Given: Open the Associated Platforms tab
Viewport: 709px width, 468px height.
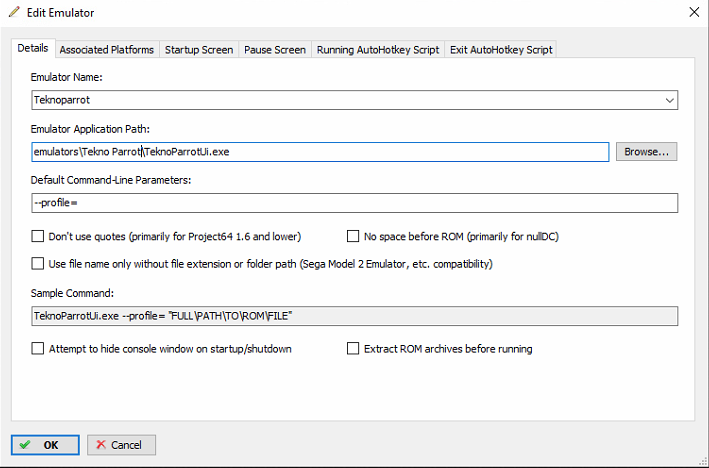Looking at the screenshot, I should click(107, 50).
